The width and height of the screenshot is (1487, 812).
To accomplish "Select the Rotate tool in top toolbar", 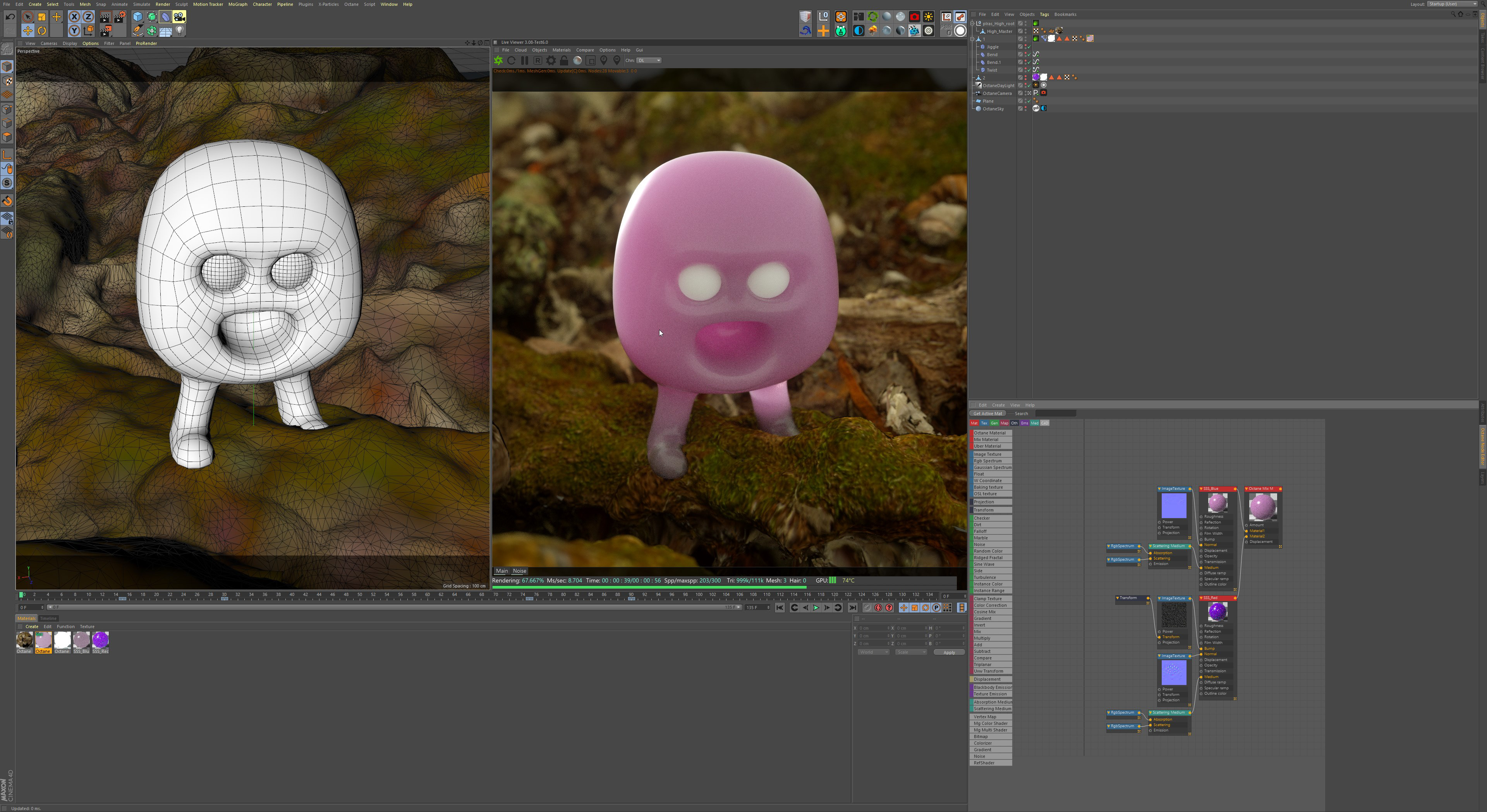I will (41, 31).
